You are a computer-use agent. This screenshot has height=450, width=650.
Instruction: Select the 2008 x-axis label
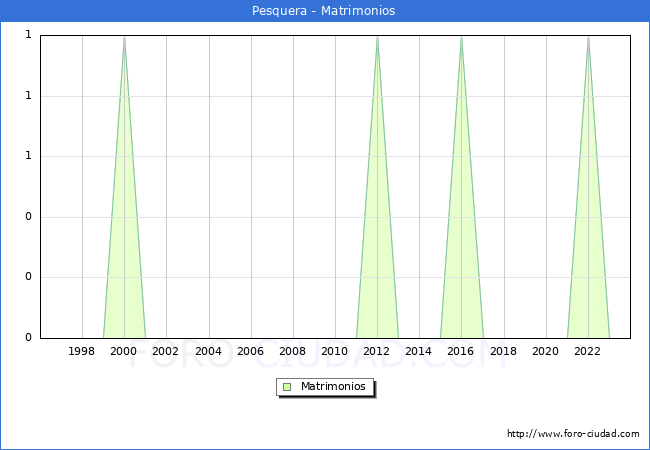(x=293, y=351)
